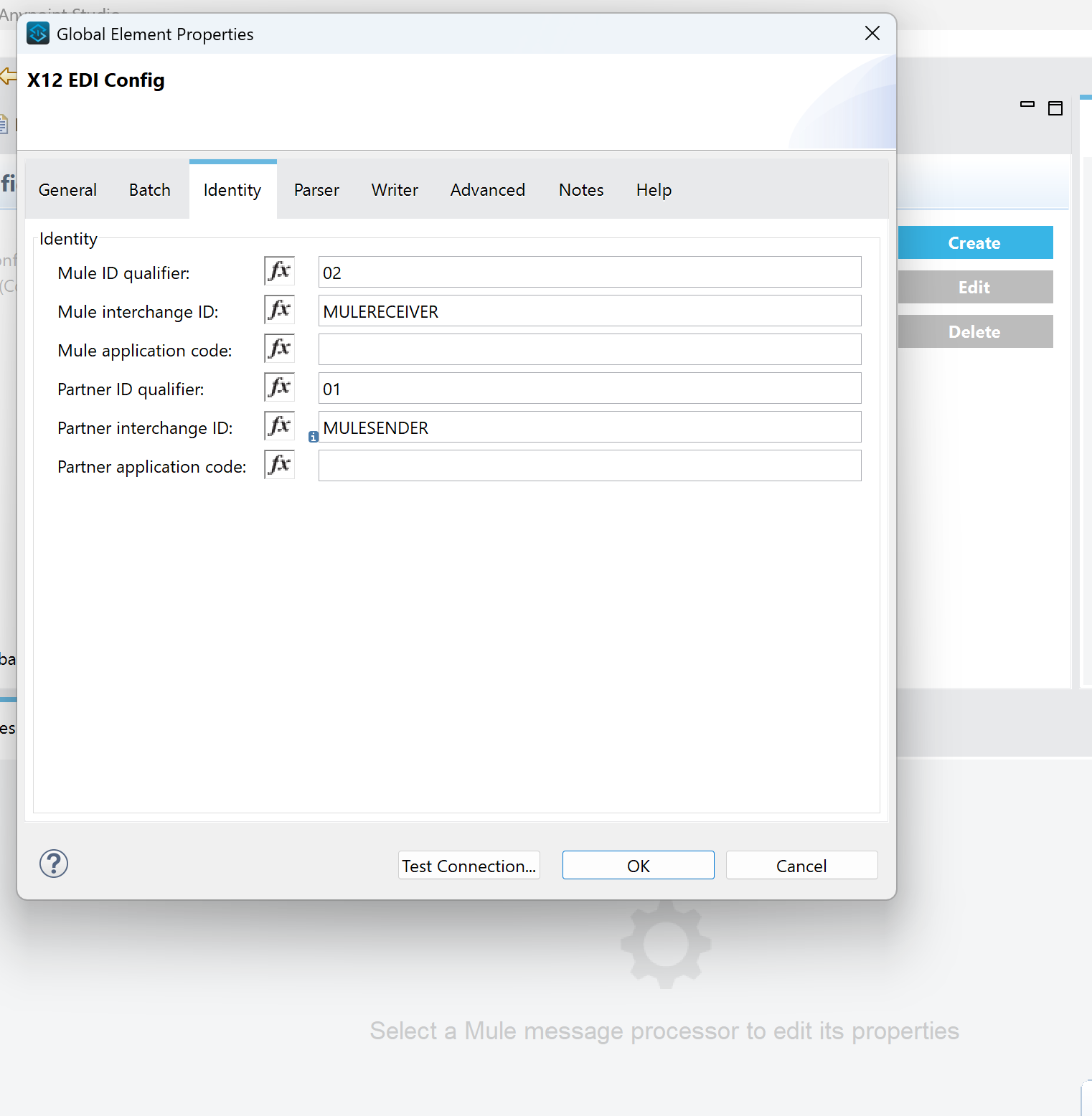
Task: Click the Test Connection button
Action: tap(469, 865)
